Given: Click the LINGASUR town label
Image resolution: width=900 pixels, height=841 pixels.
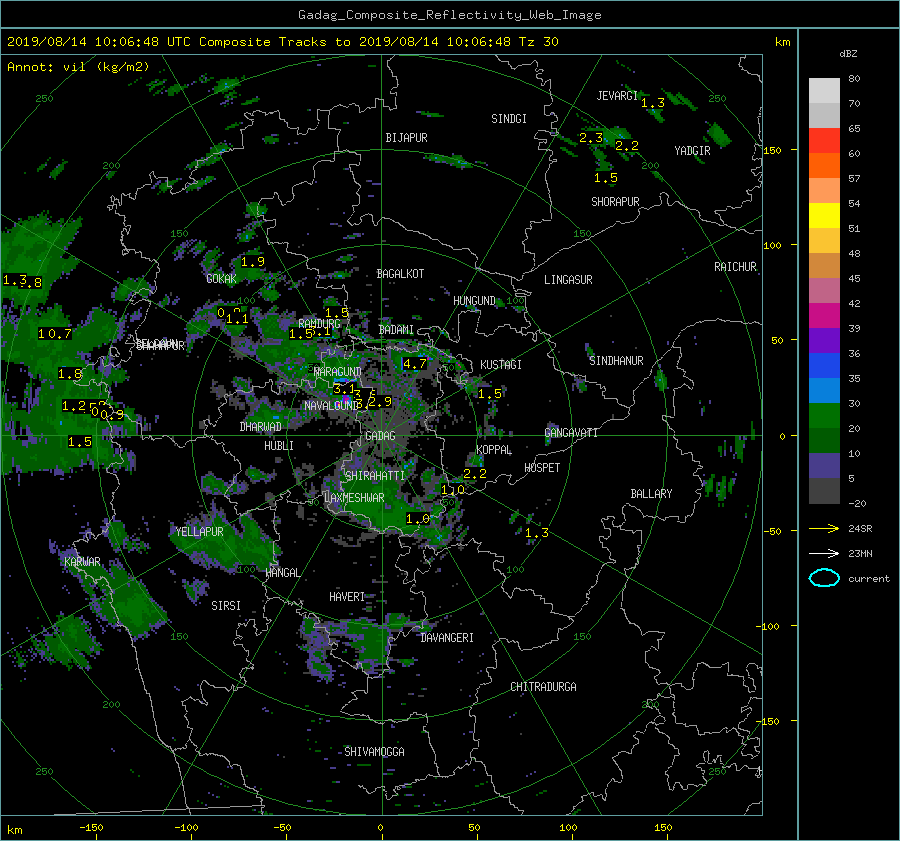Looking at the screenshot, I should coord(568,280).
